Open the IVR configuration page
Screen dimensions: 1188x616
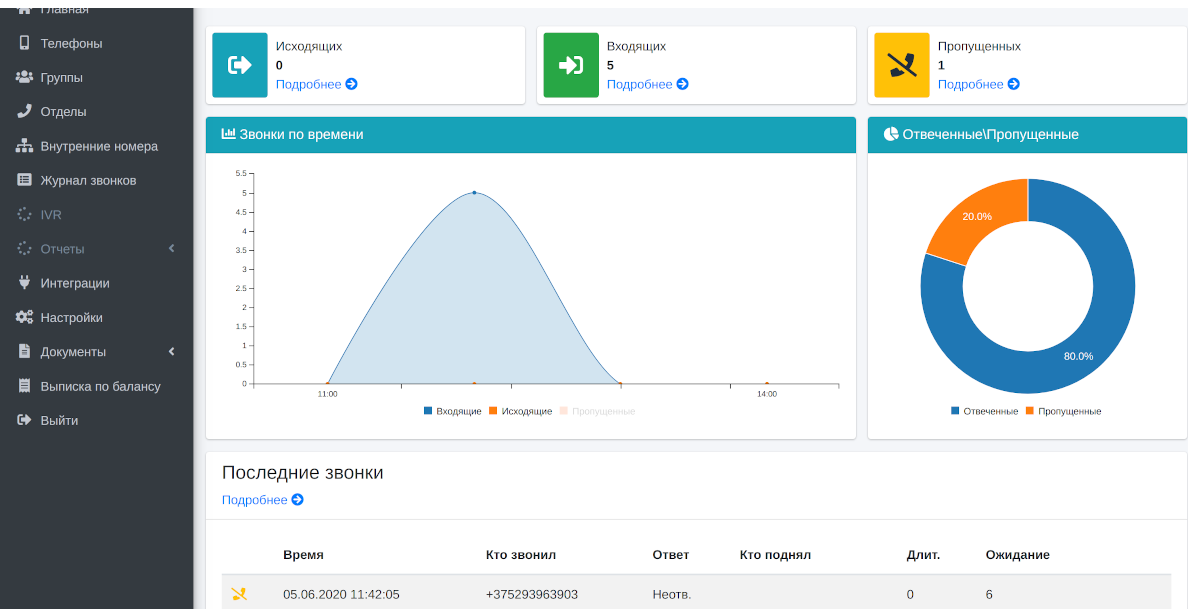[48, 214]
